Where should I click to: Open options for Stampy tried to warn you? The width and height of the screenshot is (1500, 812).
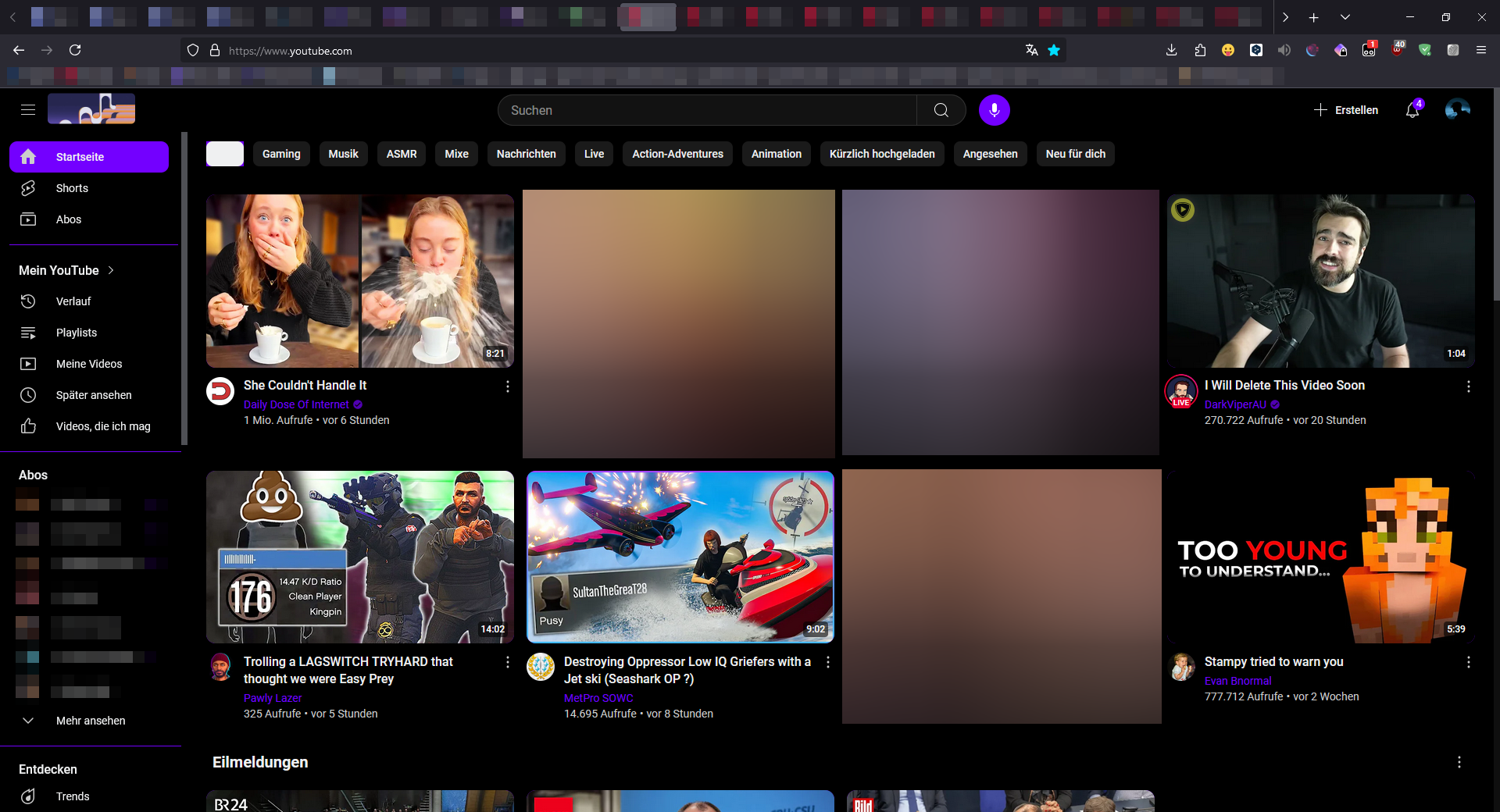click(1469, 662)
